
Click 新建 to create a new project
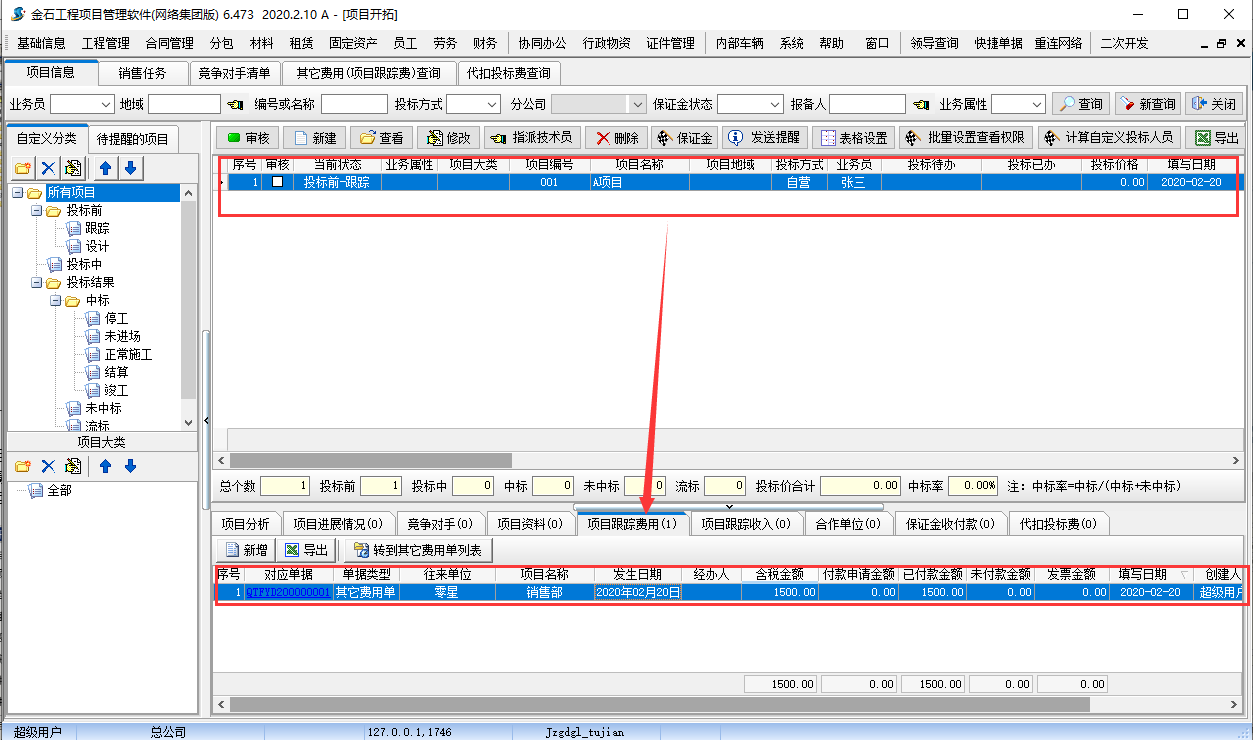(314, 138)
